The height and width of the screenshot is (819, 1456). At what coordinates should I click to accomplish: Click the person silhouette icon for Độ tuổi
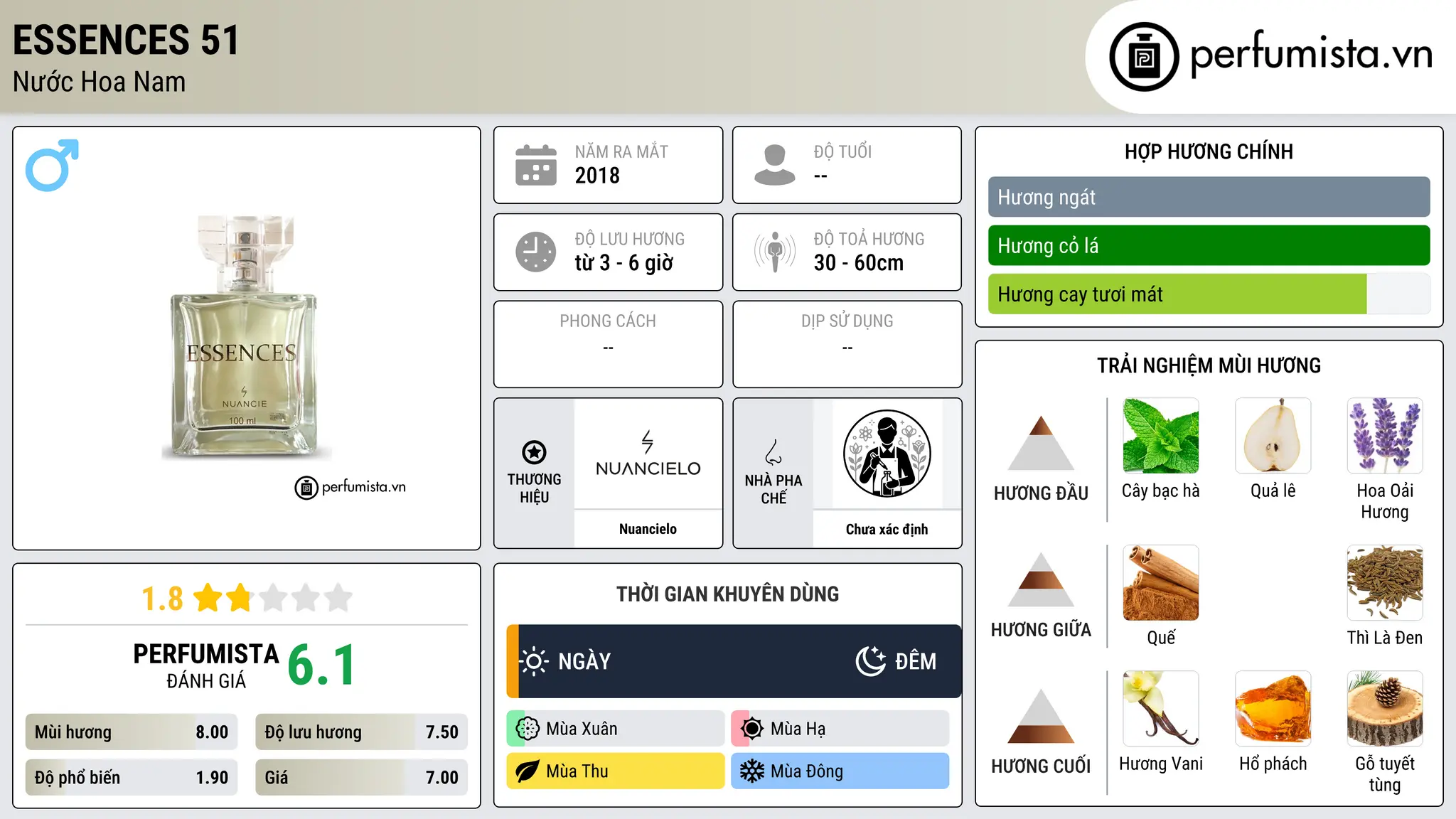click(x=775, y=165)
